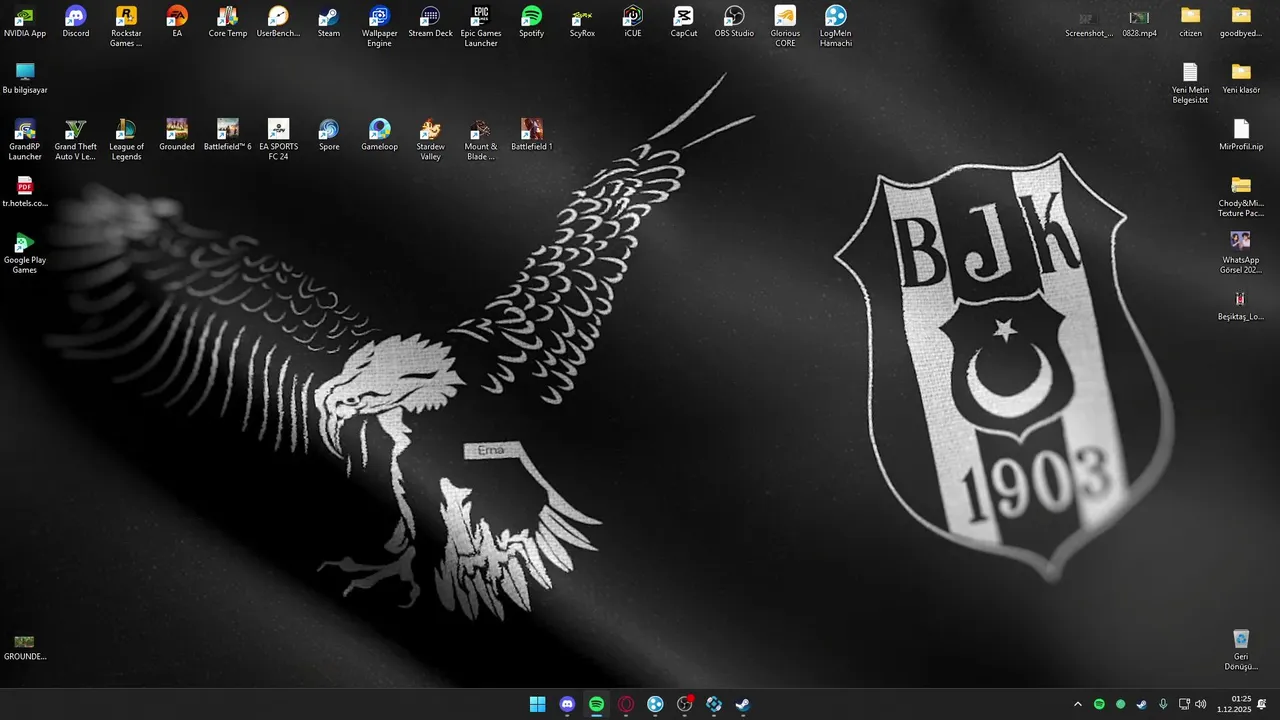Select the Spotify desktop shortcut

(x=532, y=22)
